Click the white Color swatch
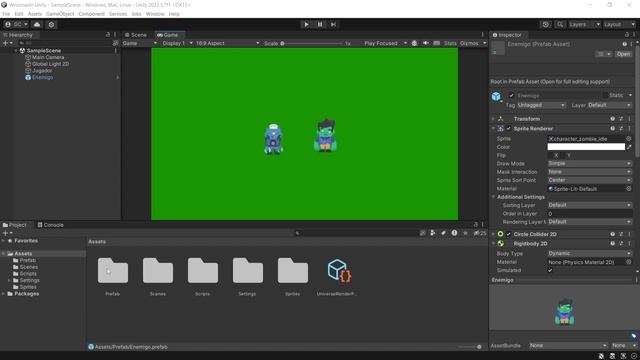The height and width of the screenshot is (360, 640). coord(586,147)
